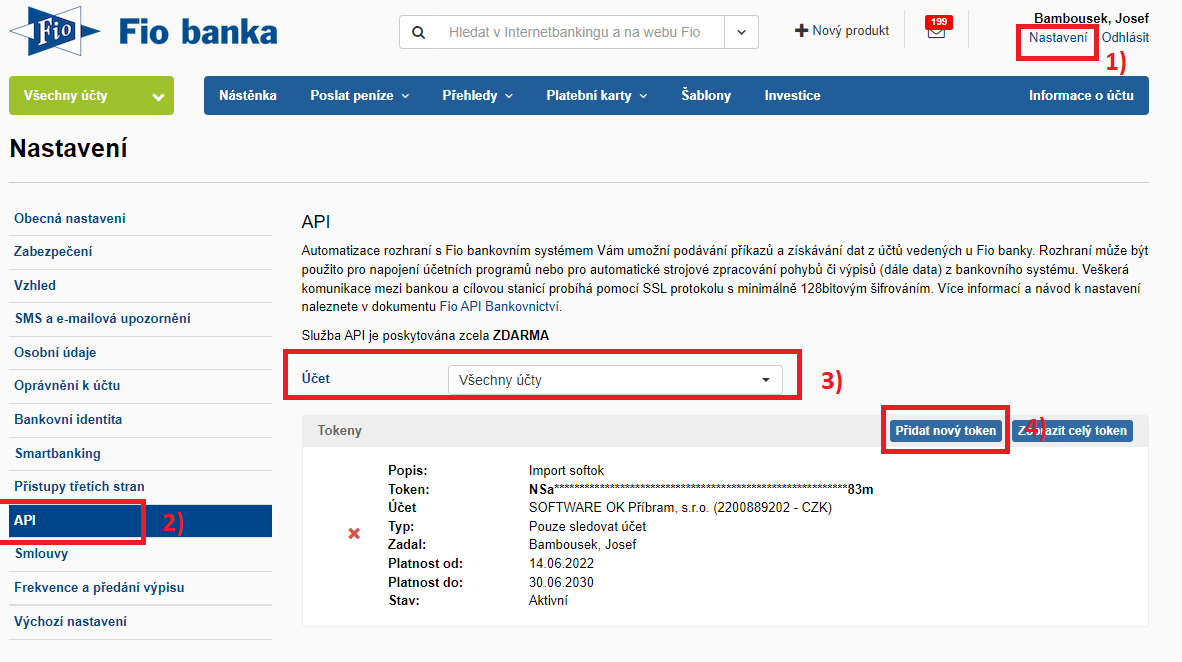Open Přístupy třetích stran settings
This screenshot has width=1182, height=662.
pos(79,487)
